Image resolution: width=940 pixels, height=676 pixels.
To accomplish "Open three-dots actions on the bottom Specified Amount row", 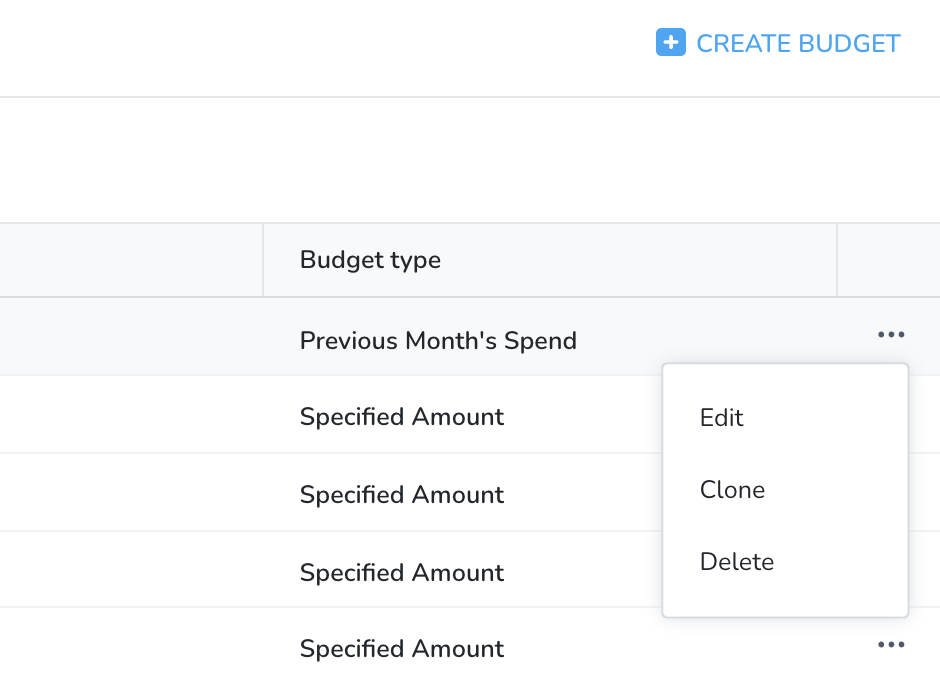I will tap(891, 645).
